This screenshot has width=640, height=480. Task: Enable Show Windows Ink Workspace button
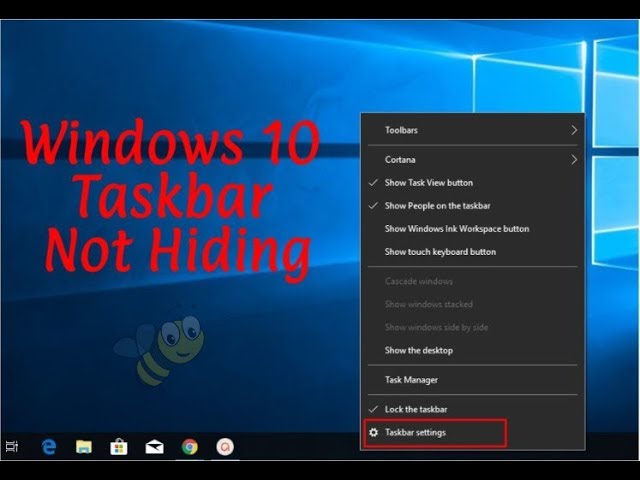point(473,229)
